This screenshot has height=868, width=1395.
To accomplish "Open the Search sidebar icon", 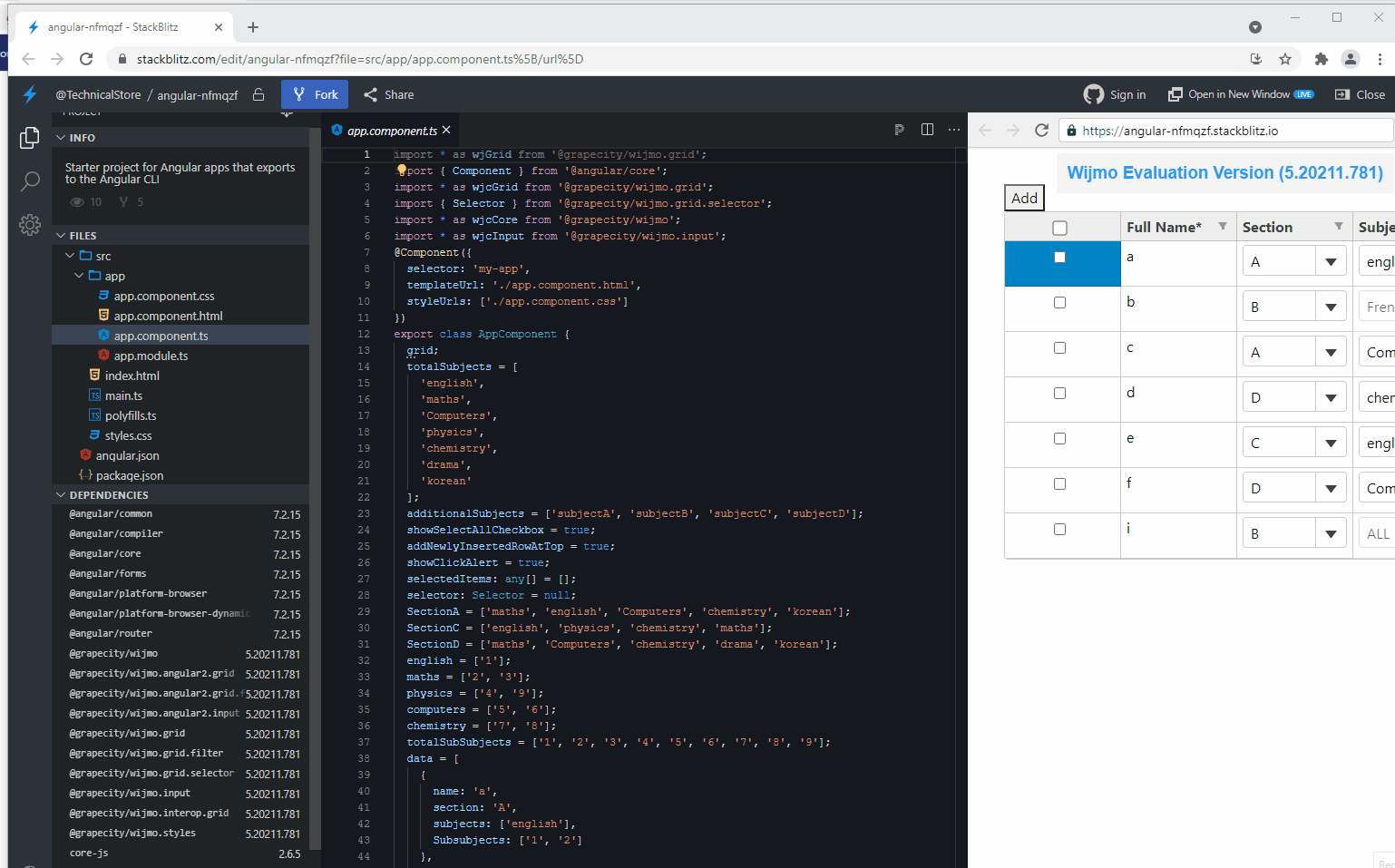I will tap(30, 181).
